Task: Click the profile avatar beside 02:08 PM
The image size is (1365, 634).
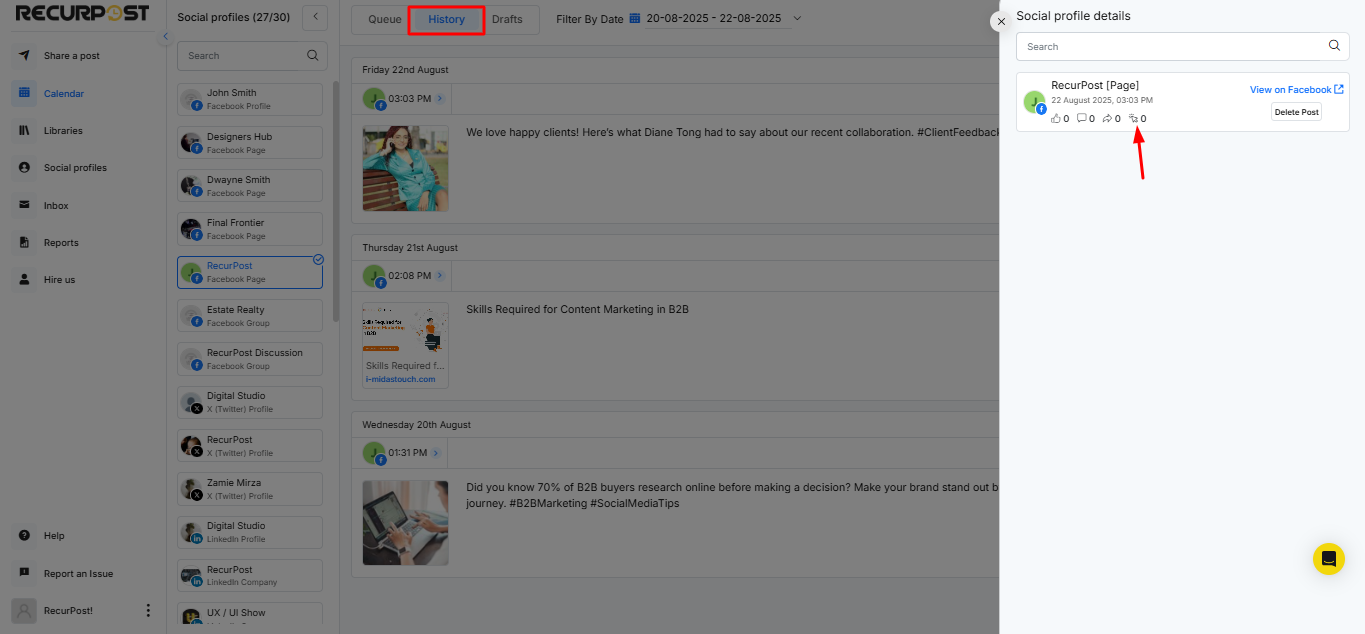Action: click(374, 276)
